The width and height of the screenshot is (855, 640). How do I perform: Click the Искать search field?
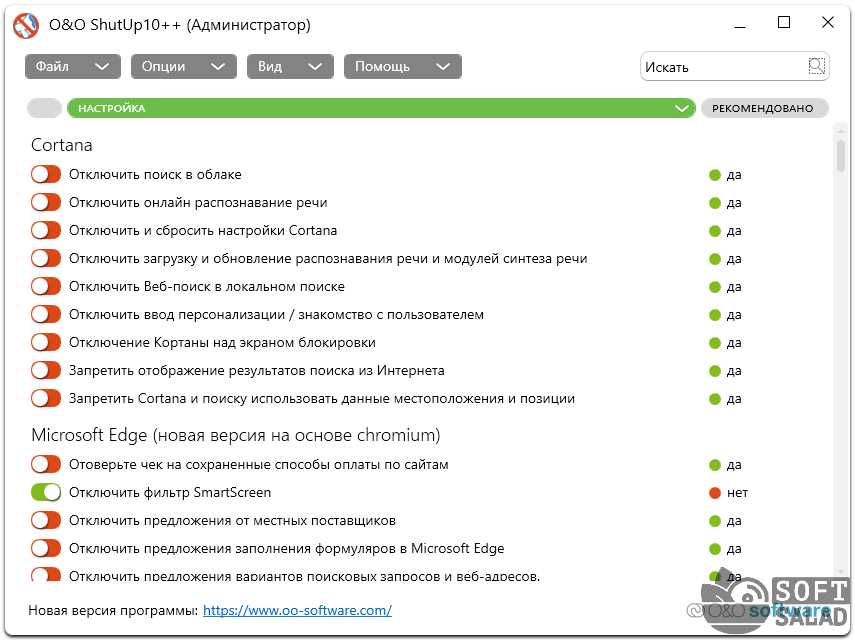click(x=722, y=67)
